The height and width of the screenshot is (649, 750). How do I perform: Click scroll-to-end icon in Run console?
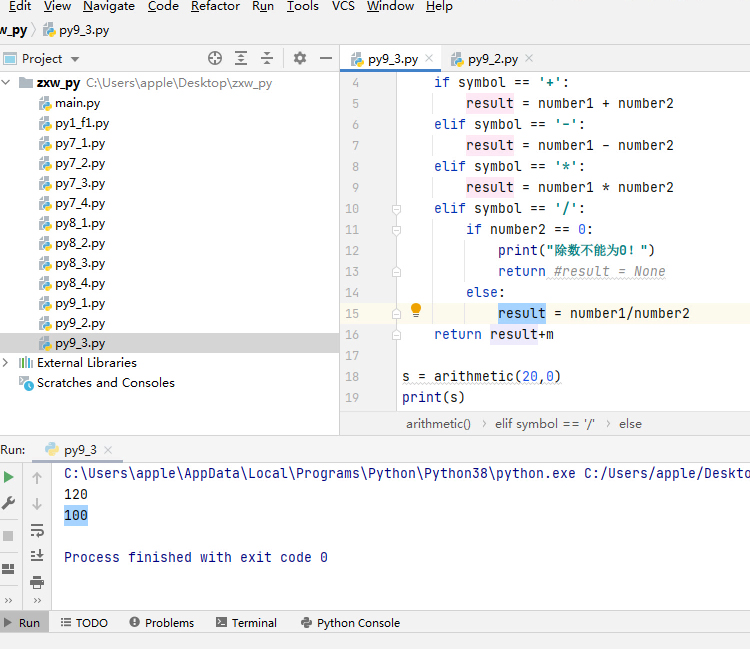pyautogui.click(x=37, y=556)
